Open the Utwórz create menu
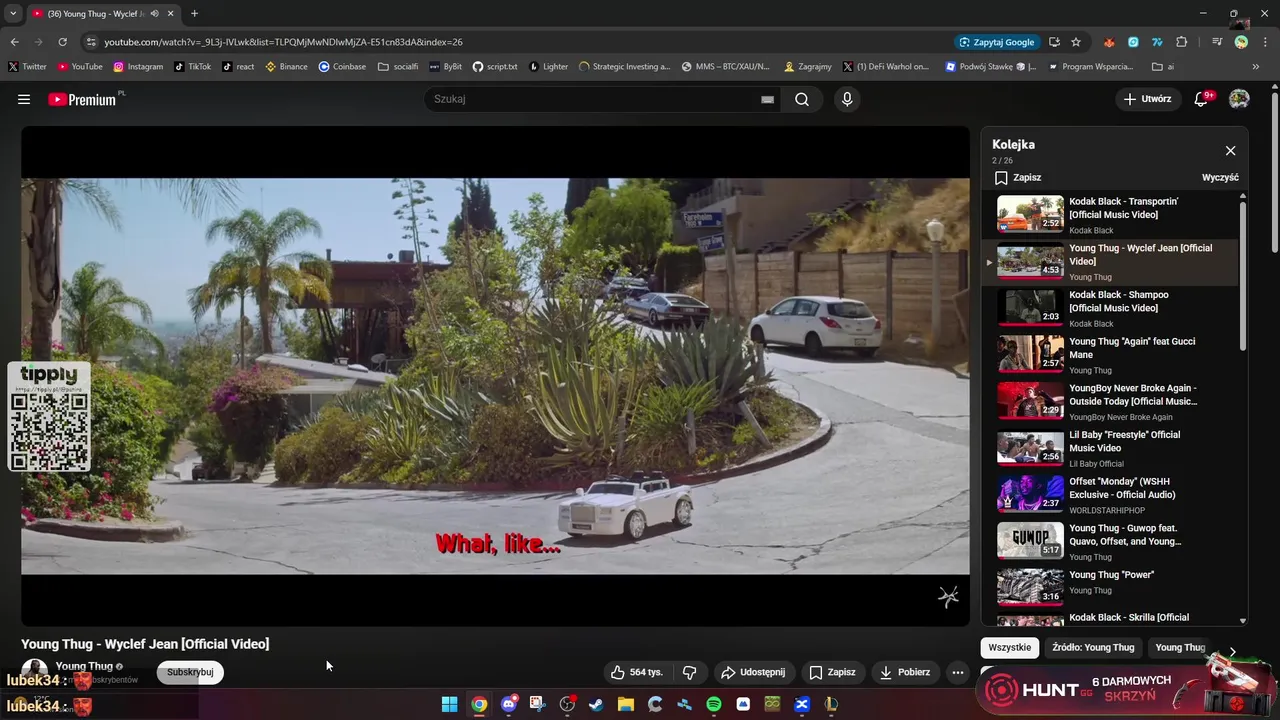1280x720 pixels. 1146,99
